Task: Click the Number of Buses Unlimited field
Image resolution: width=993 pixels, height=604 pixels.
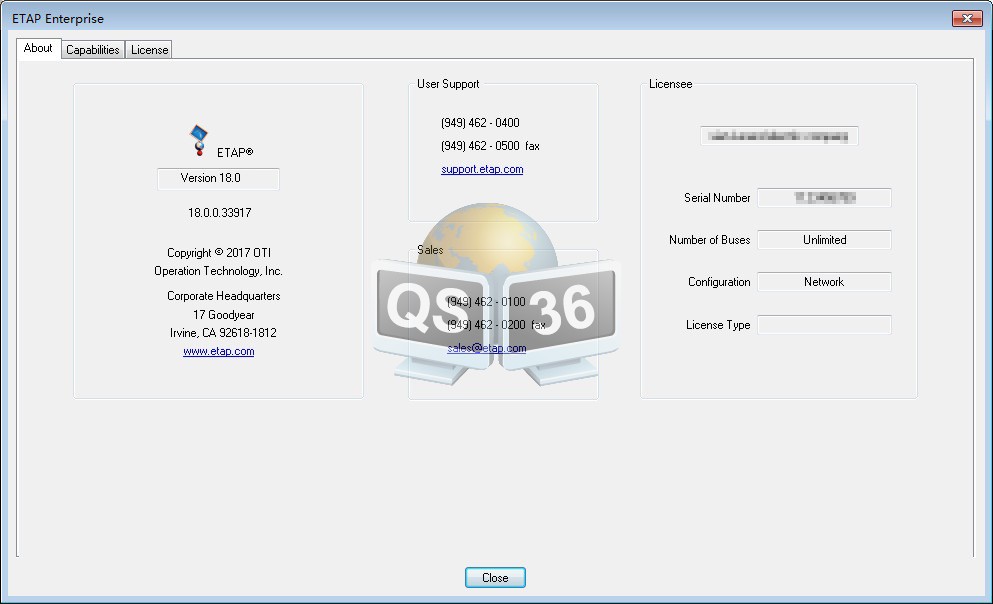Action: coord(825,240)
